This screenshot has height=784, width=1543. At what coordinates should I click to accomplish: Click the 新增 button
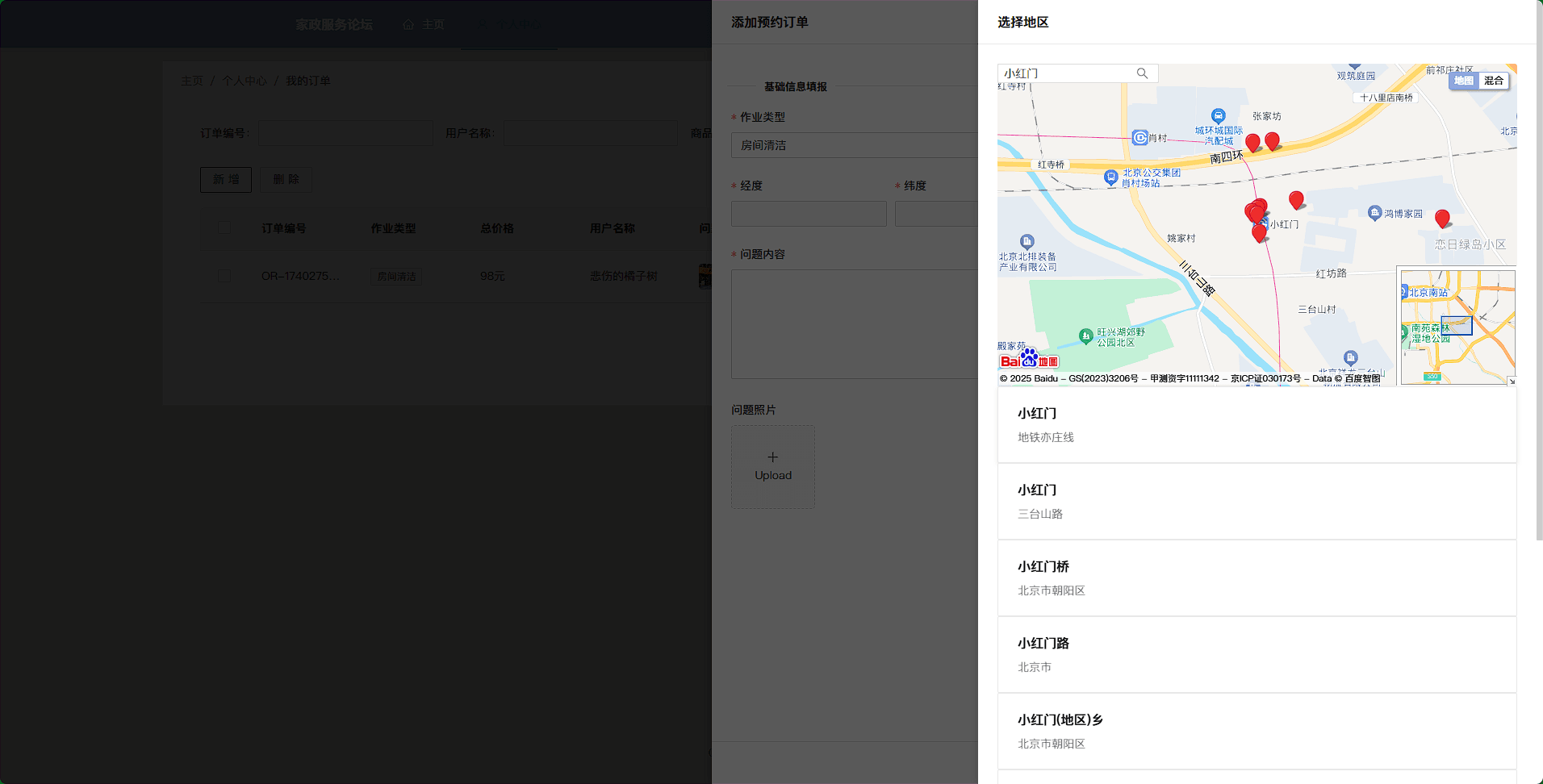pos(226,179)
